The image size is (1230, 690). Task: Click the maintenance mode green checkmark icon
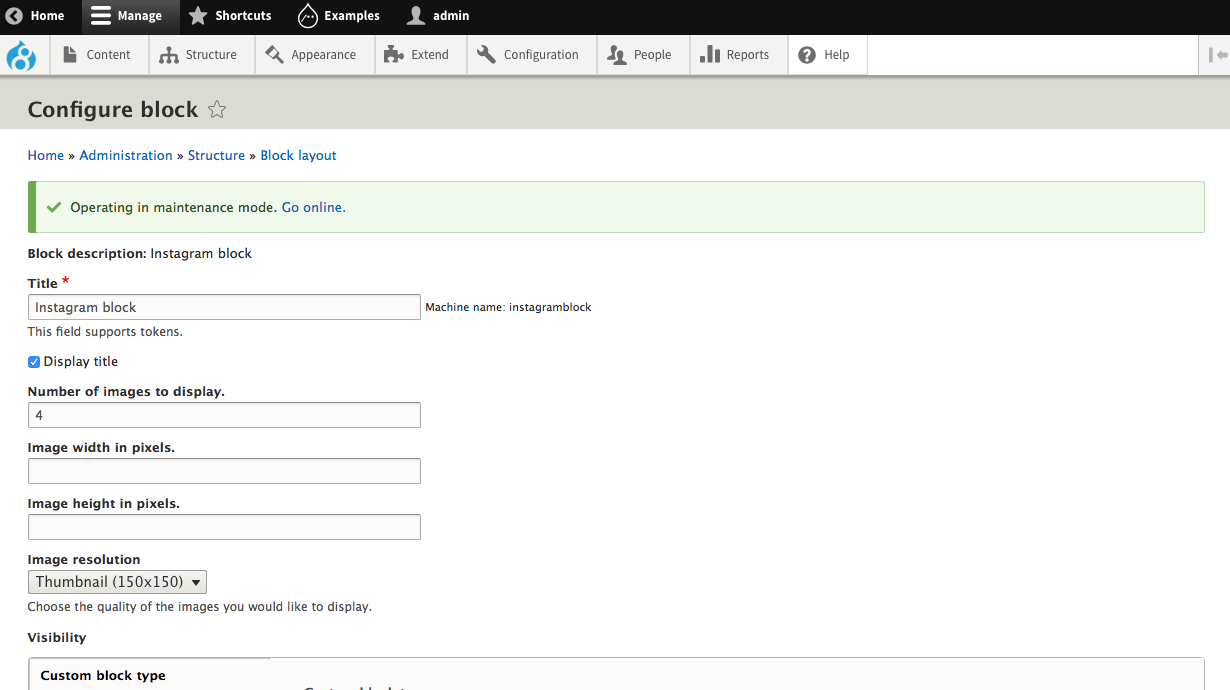(54, 208)
